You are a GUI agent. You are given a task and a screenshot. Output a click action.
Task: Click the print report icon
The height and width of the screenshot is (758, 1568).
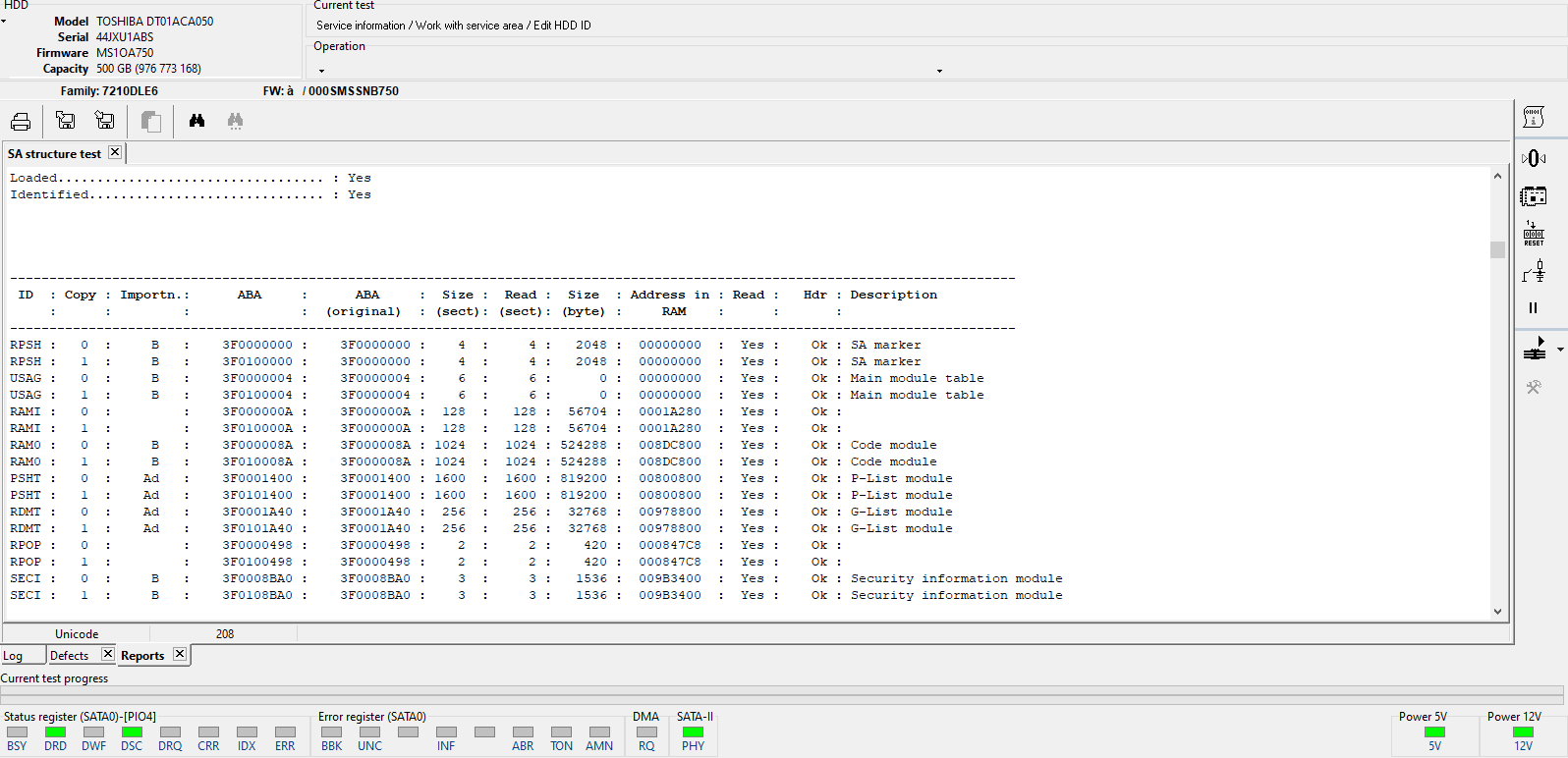click(x=21, y=122)
